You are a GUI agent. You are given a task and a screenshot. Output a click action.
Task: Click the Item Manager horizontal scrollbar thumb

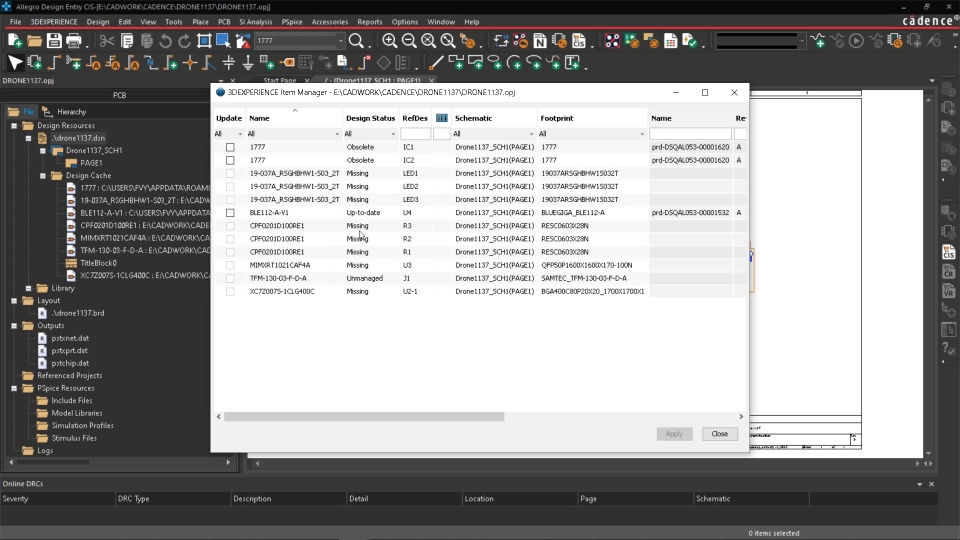click(364, 417)
